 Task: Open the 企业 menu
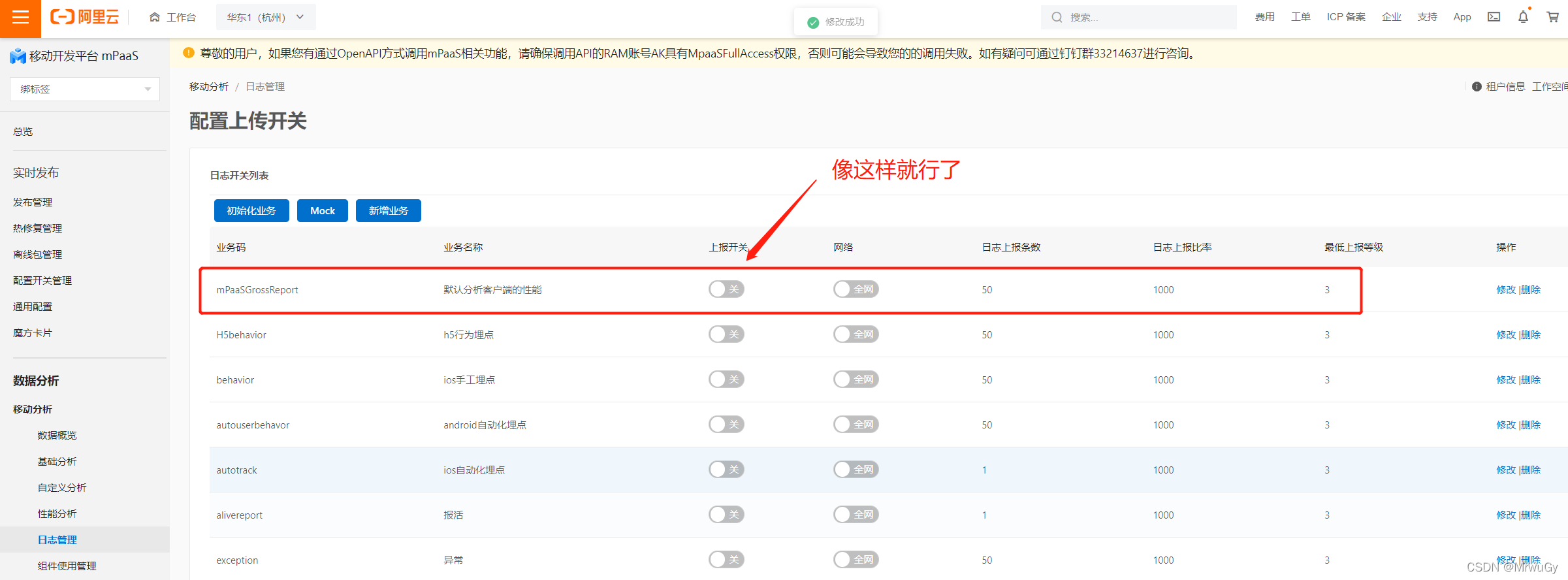point(1392,17)
